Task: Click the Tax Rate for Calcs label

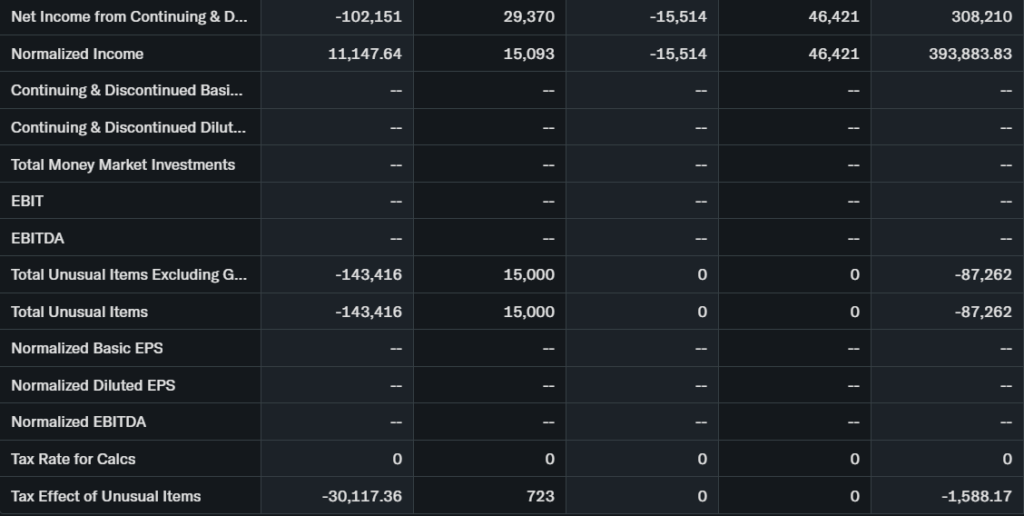Action: click(73, 459)
